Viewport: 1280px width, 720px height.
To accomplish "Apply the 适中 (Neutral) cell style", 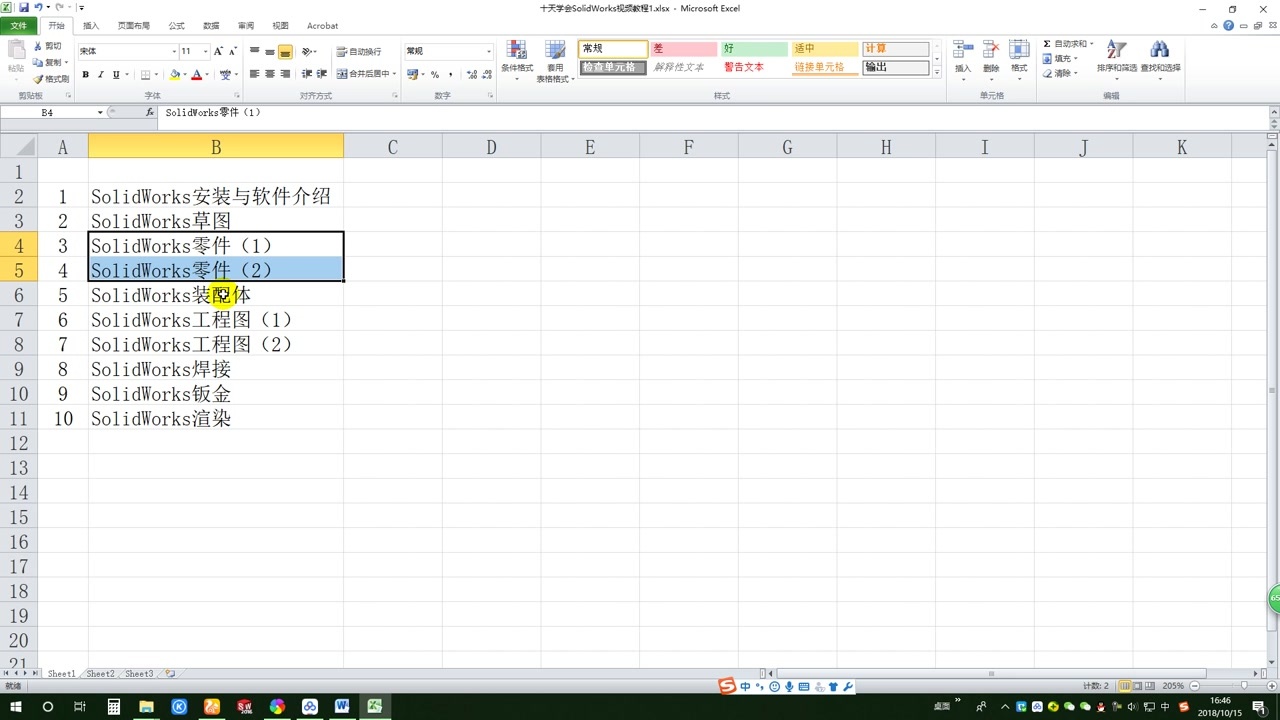I will tap(825, 49).
